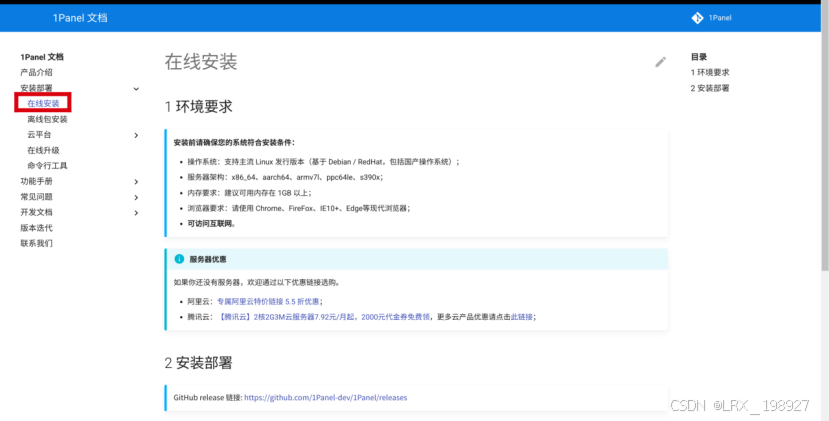Click the 2 安装部署 section heading
829x421 pixels.
199,363
